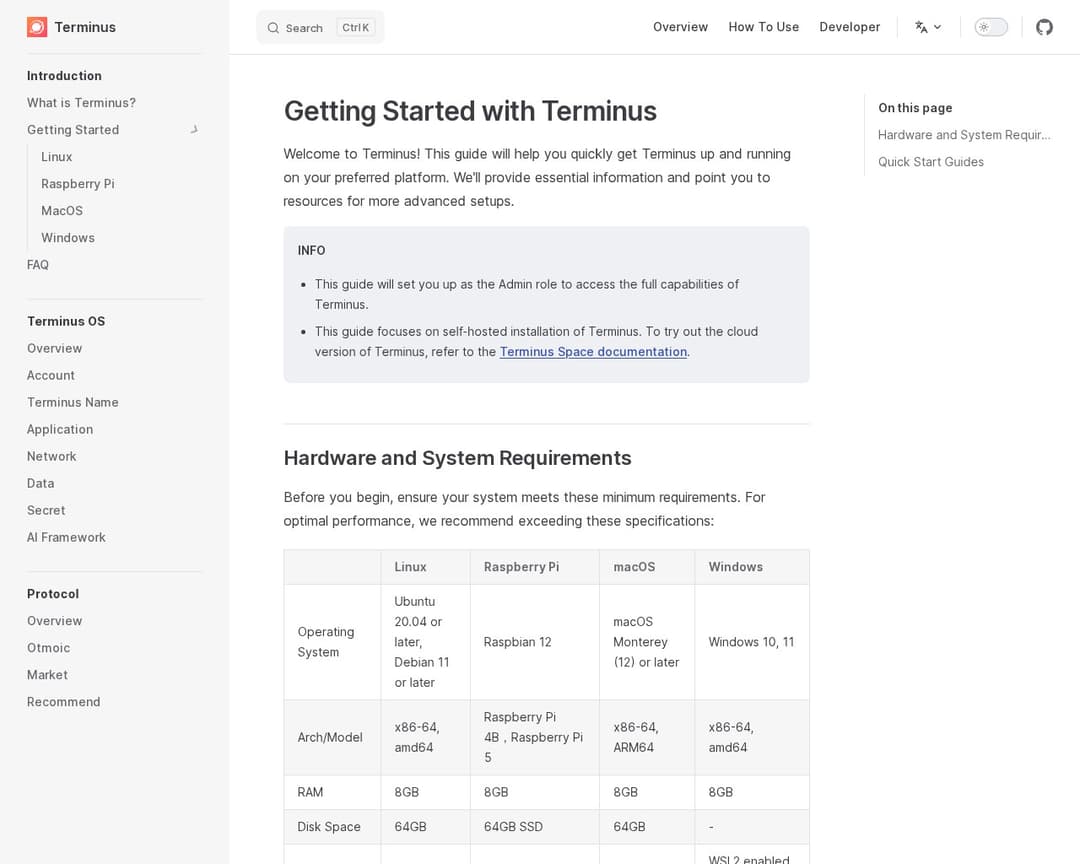
Task: Open the GitHub repository icon
Action: [x=1044, y=27]
